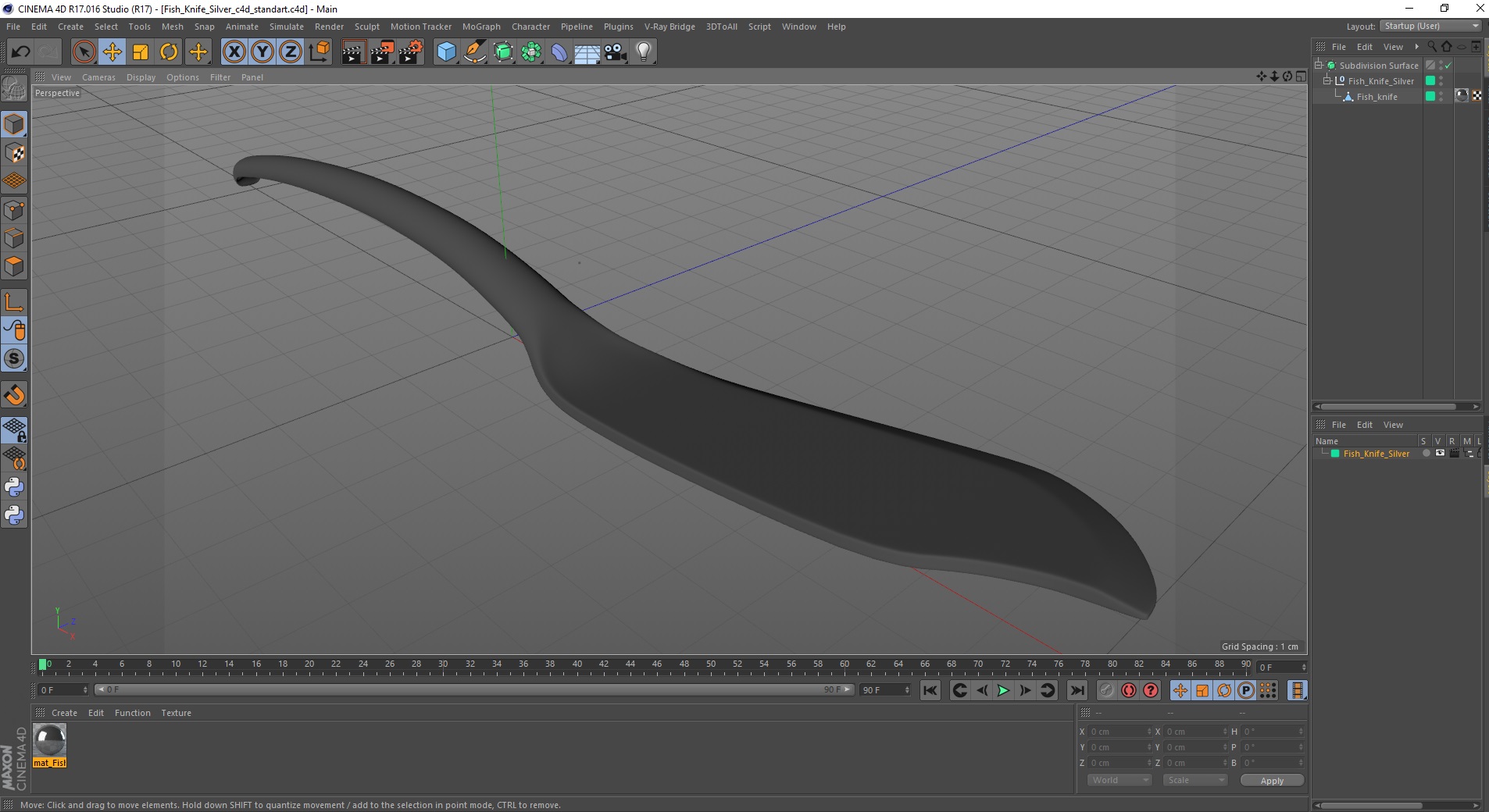Open the spline Pen tool
Viewport: 1489px width, 812px height.
(475, 52)
